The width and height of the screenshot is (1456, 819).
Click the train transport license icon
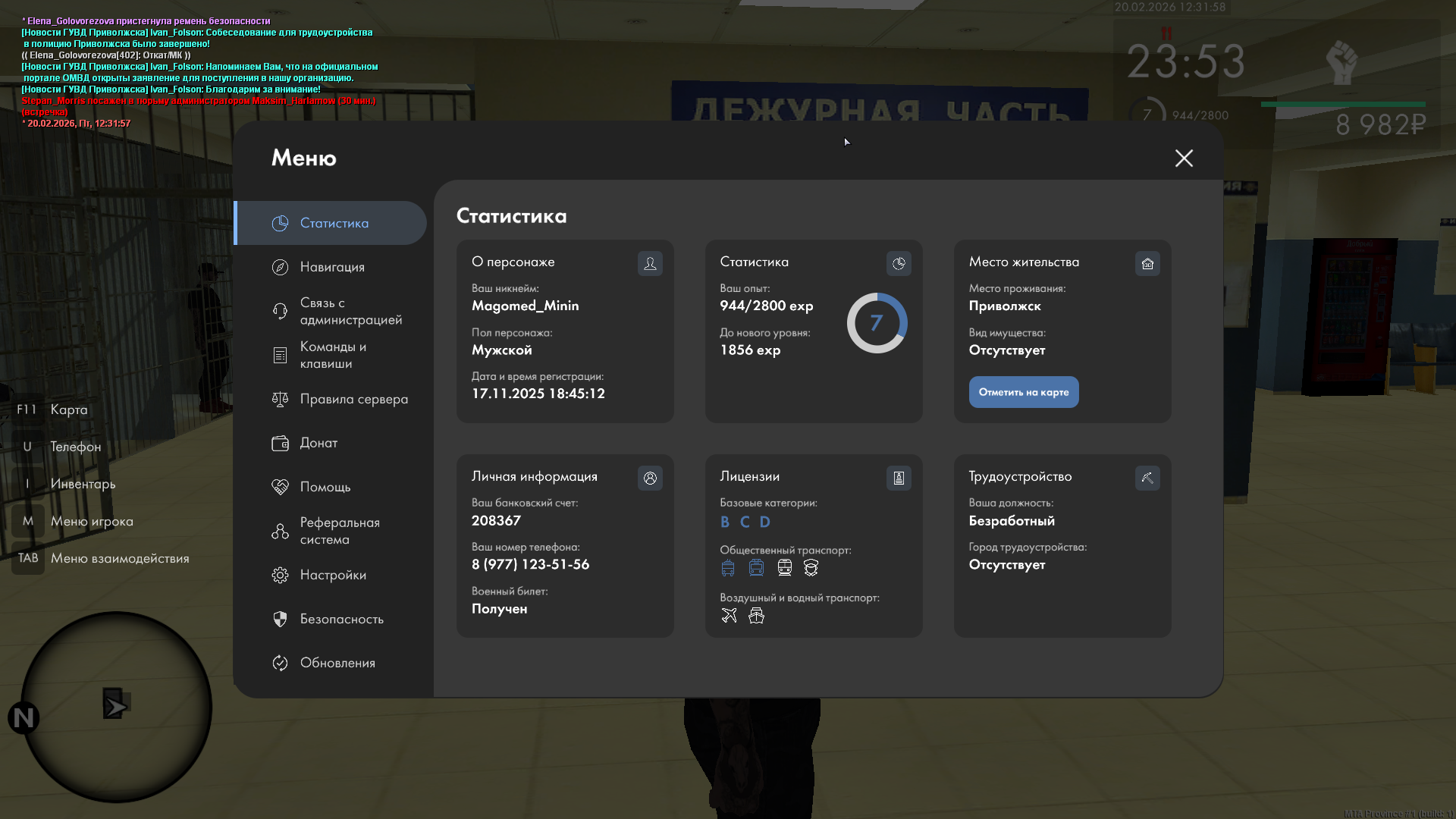coord(784,567)
